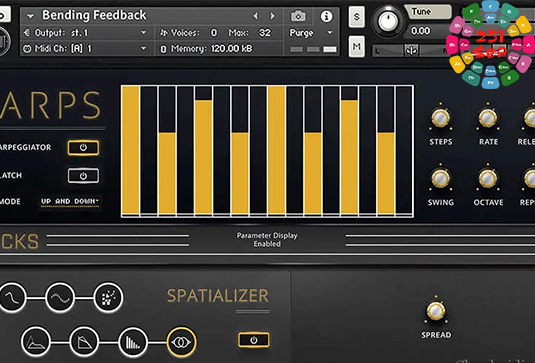Screen dimensions: 535x363
Task: Solo the instrument with S button
Action: click(x=357, y=17)
